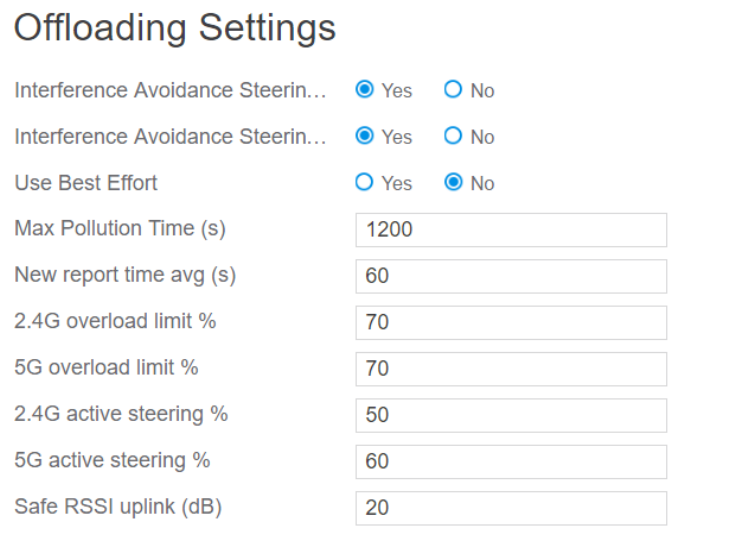Viewport: 735px width, 534px height.
Task: Select No for second Interference Avoidance Steering row
Action: 453,136
